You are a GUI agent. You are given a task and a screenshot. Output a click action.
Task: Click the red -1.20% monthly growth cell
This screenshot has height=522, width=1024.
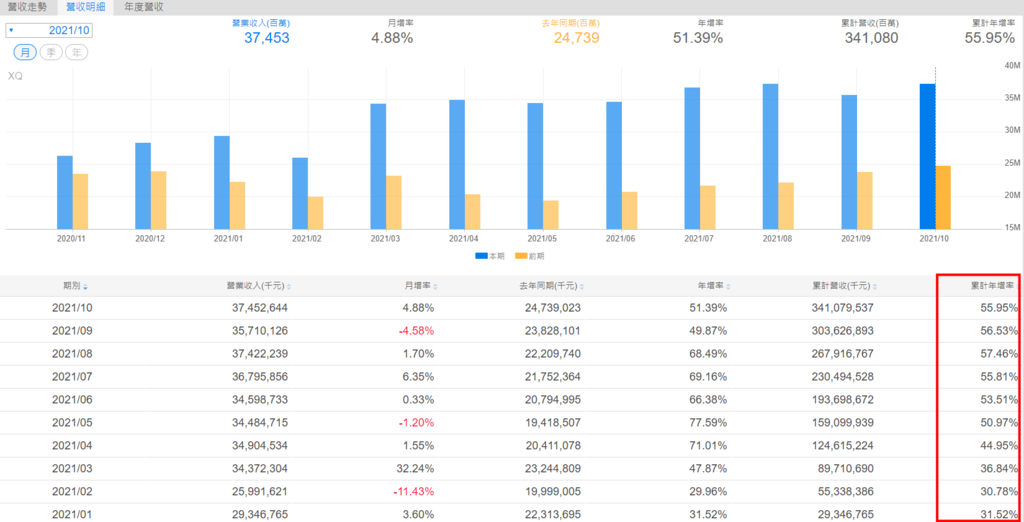tap(417, 423)
